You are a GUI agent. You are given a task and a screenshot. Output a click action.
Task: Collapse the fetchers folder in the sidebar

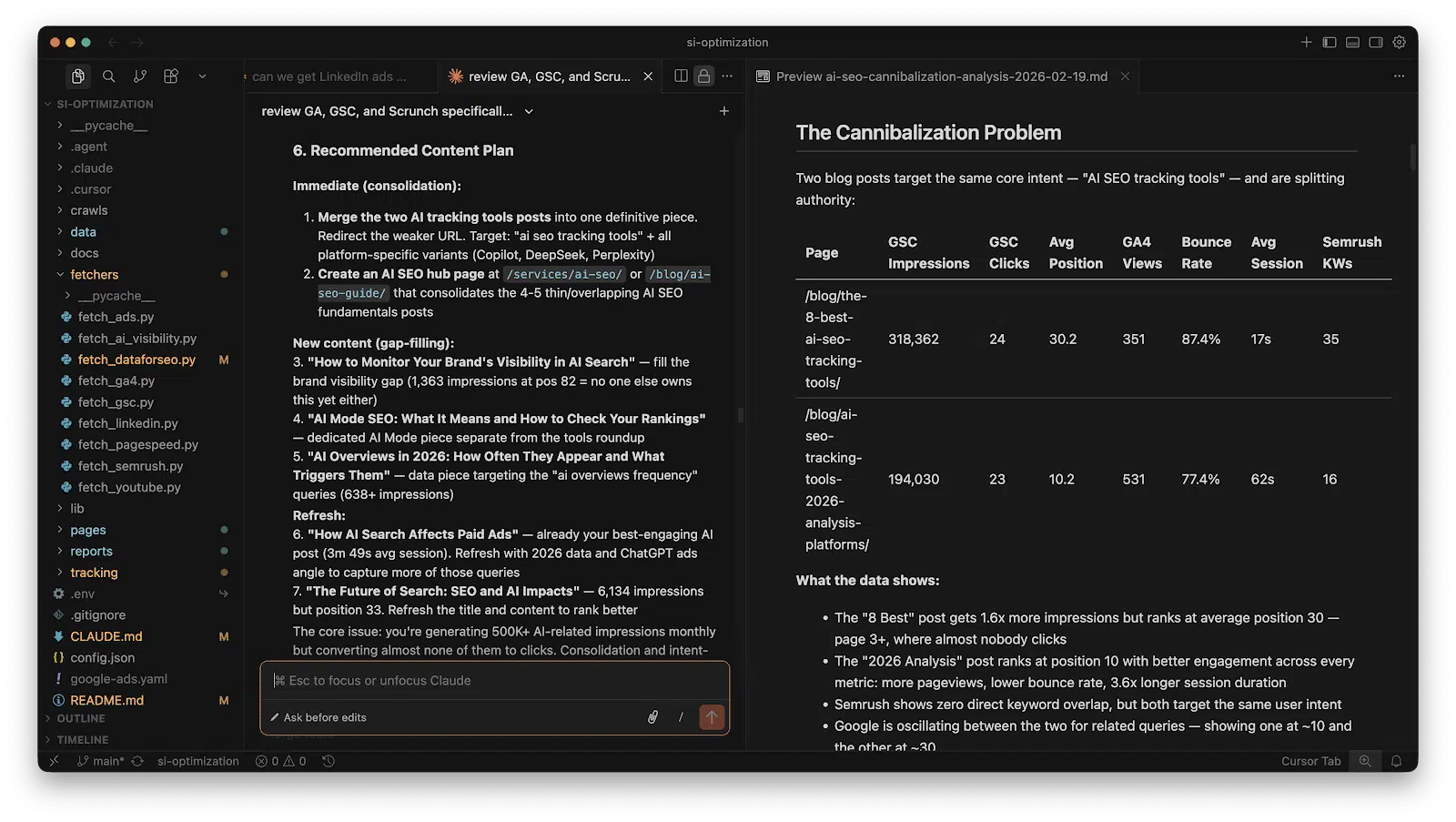coord(93,274)
